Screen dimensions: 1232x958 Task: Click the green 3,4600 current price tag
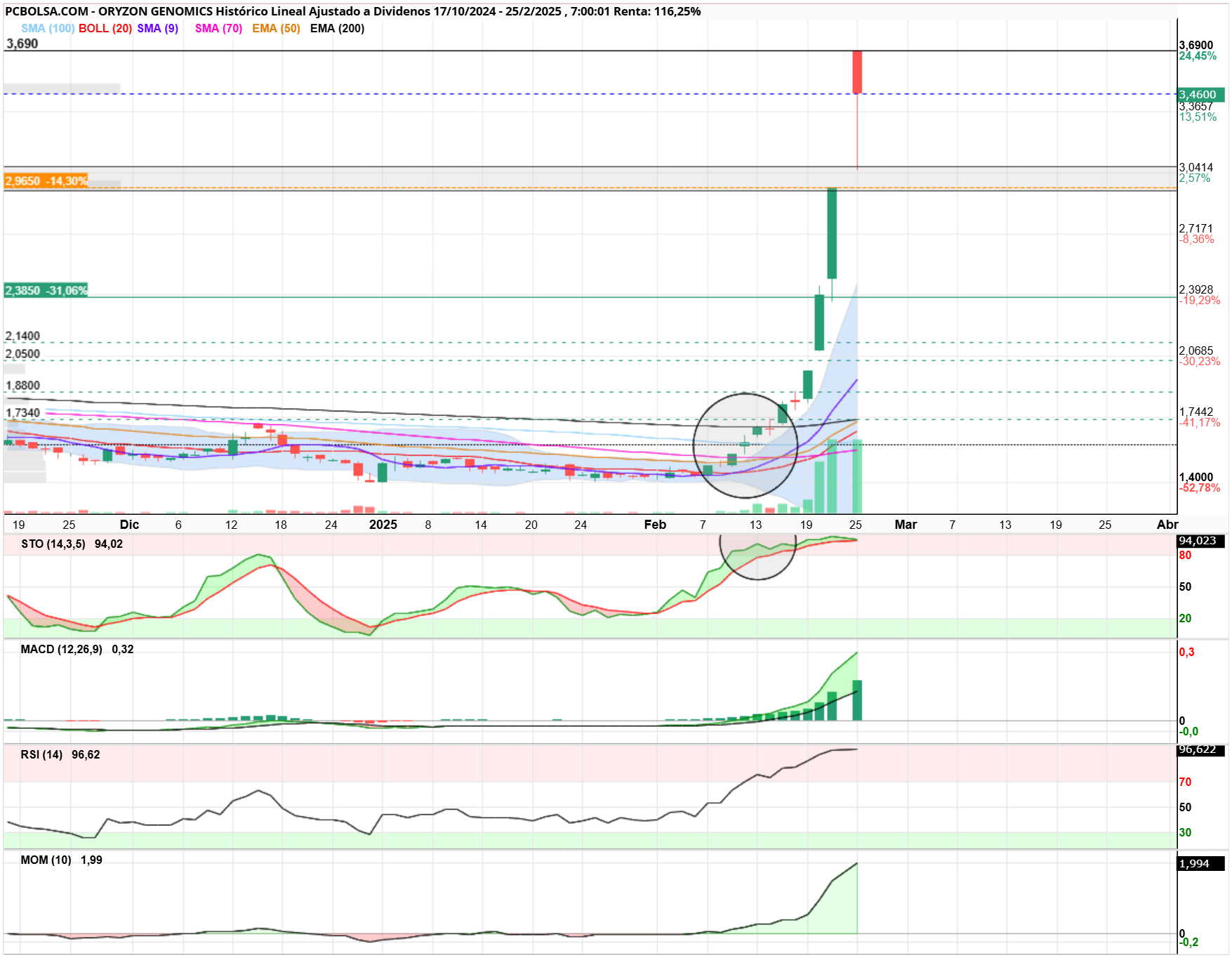pos(1201,95)
